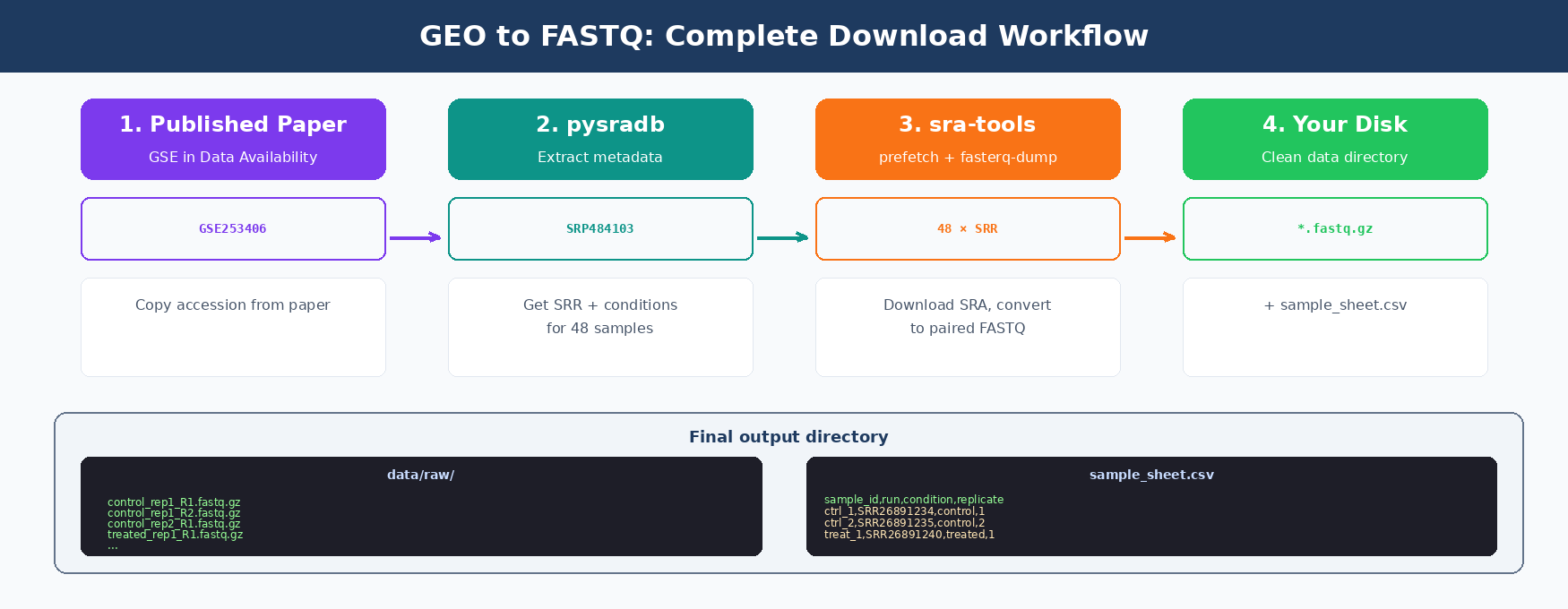The image size is (1568, 609).
Task: Select the SRP484103 accession box
Action: (x=600, y=228)
